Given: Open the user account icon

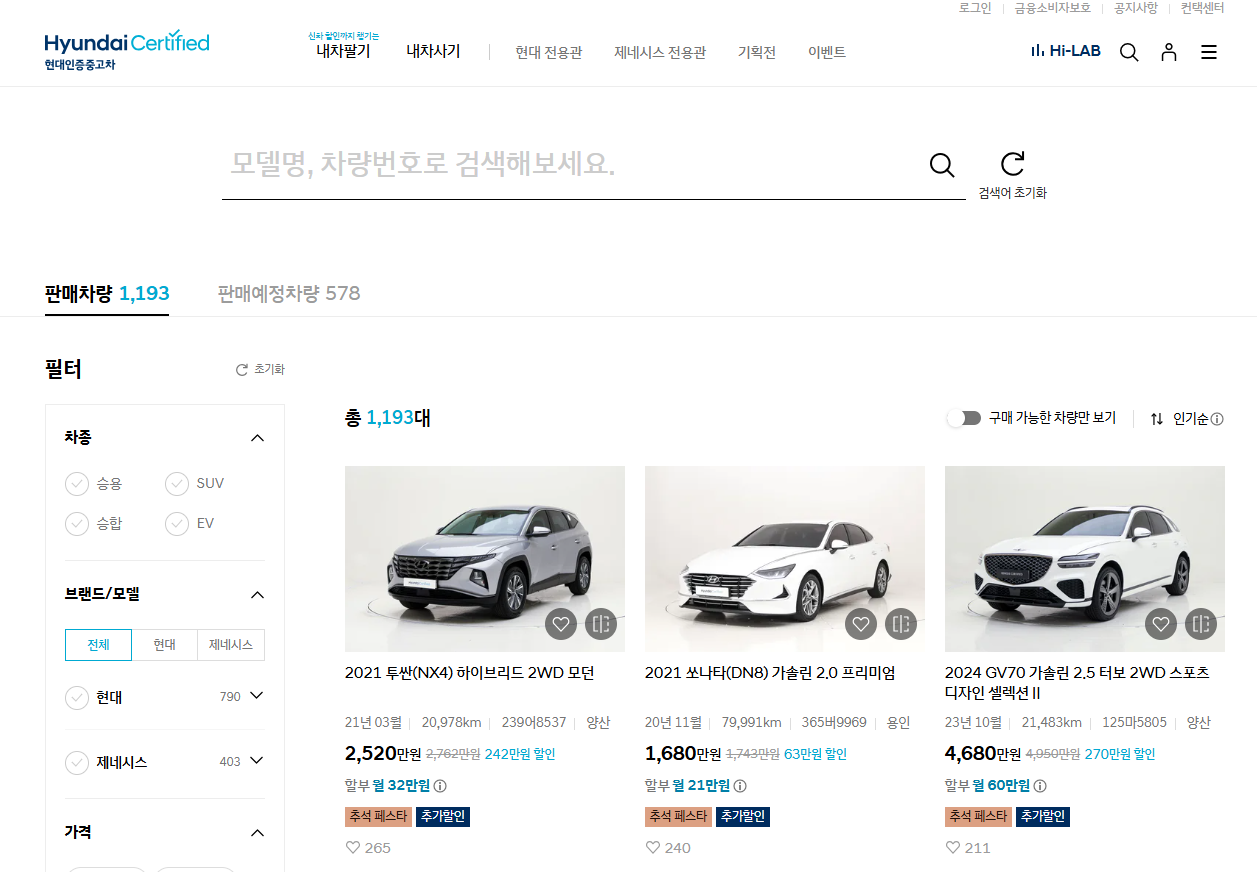Looking at the screenshot, I should [1169, 52].
